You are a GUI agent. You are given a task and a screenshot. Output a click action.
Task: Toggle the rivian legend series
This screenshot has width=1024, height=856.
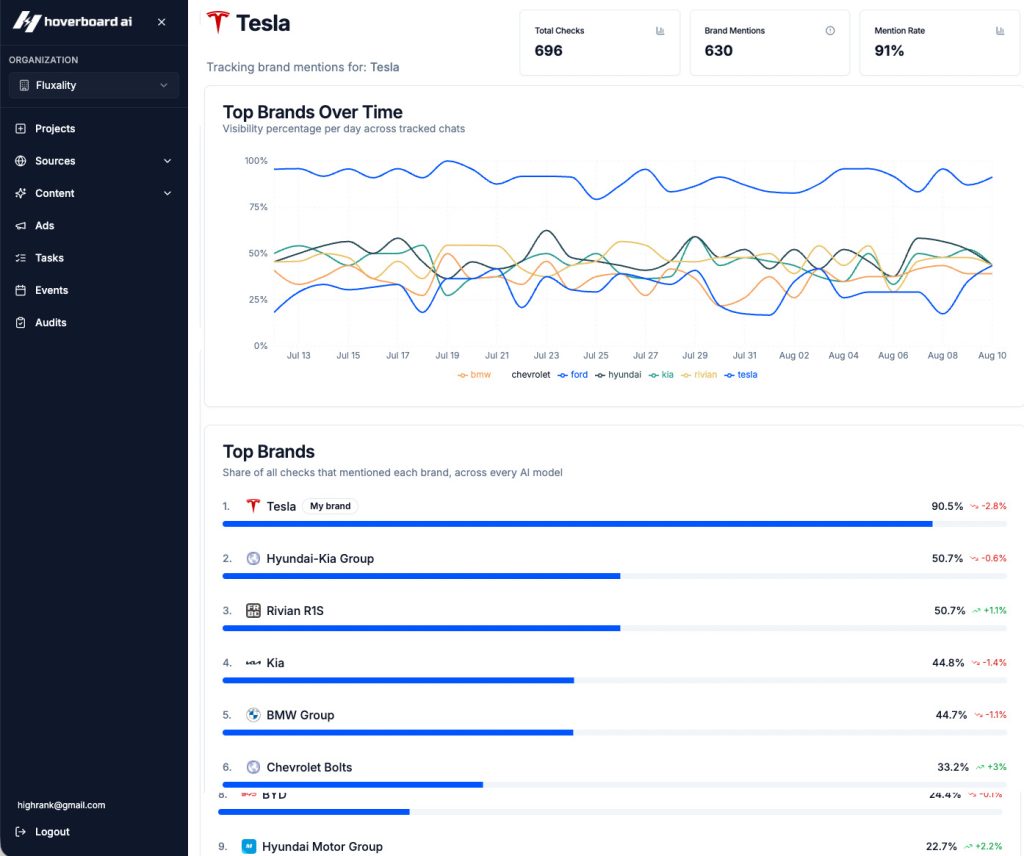pyautogui.click(x=699, y=375)
